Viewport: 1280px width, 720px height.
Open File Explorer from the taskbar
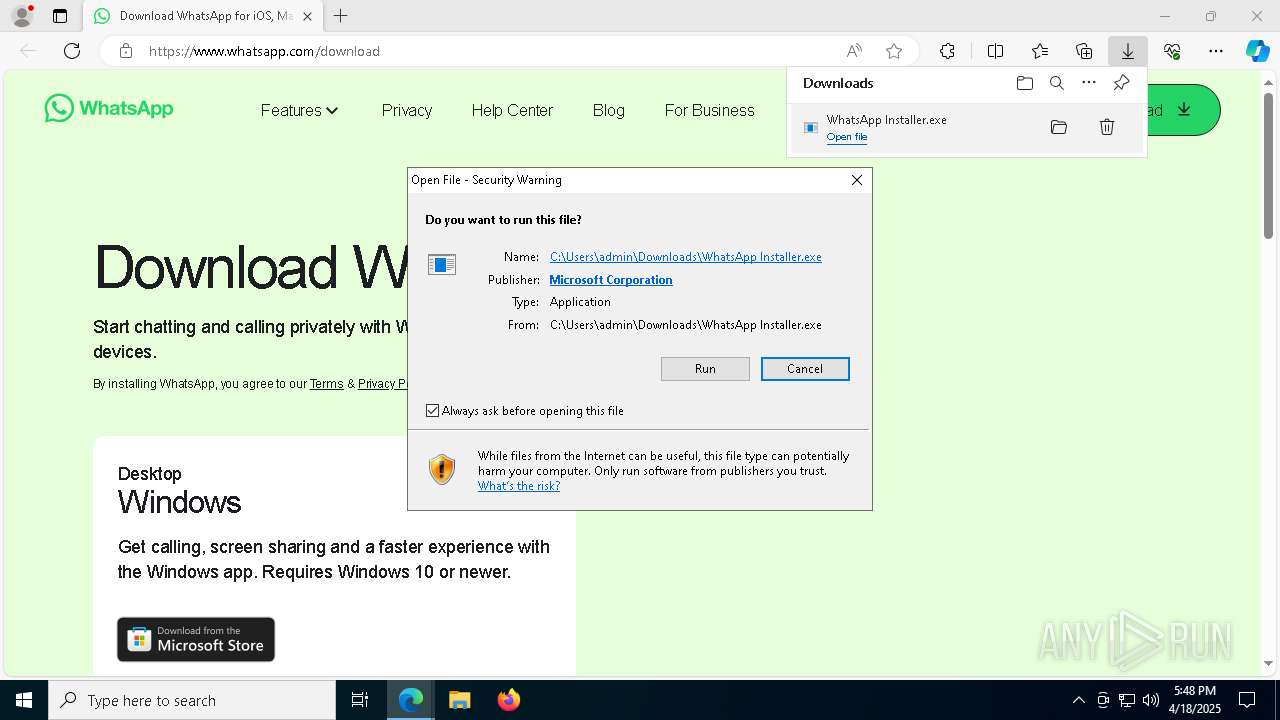click(x=459, y=700)
